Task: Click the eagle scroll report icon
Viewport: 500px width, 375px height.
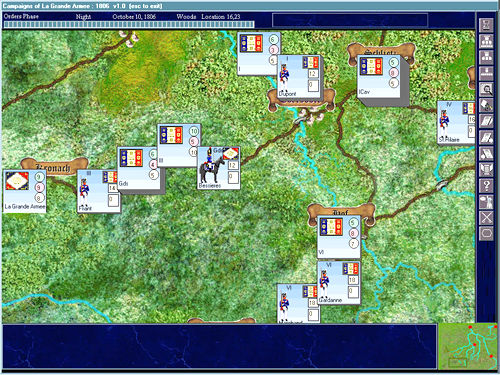Action: (x=486, y=170)
